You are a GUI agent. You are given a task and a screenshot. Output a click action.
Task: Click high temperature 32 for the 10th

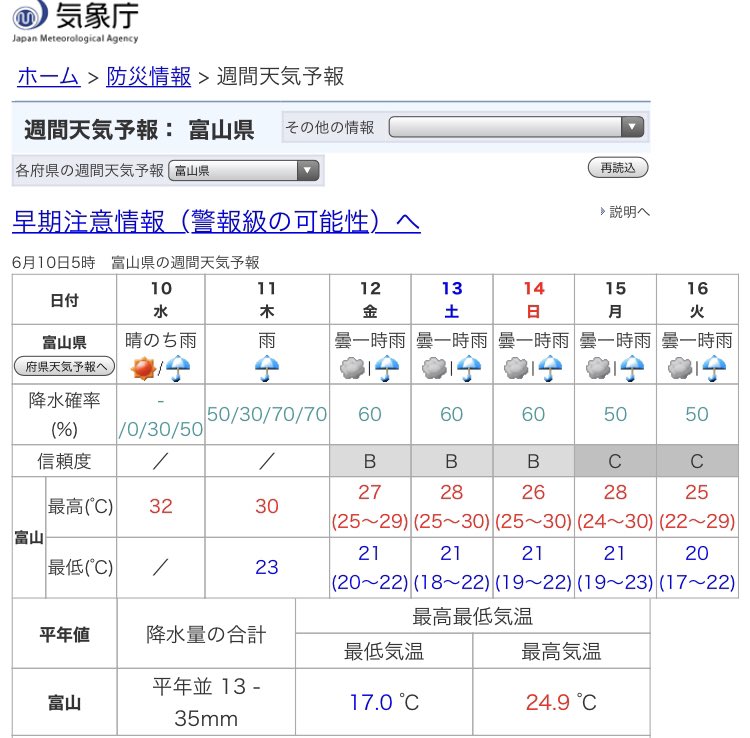click(161, 506)
